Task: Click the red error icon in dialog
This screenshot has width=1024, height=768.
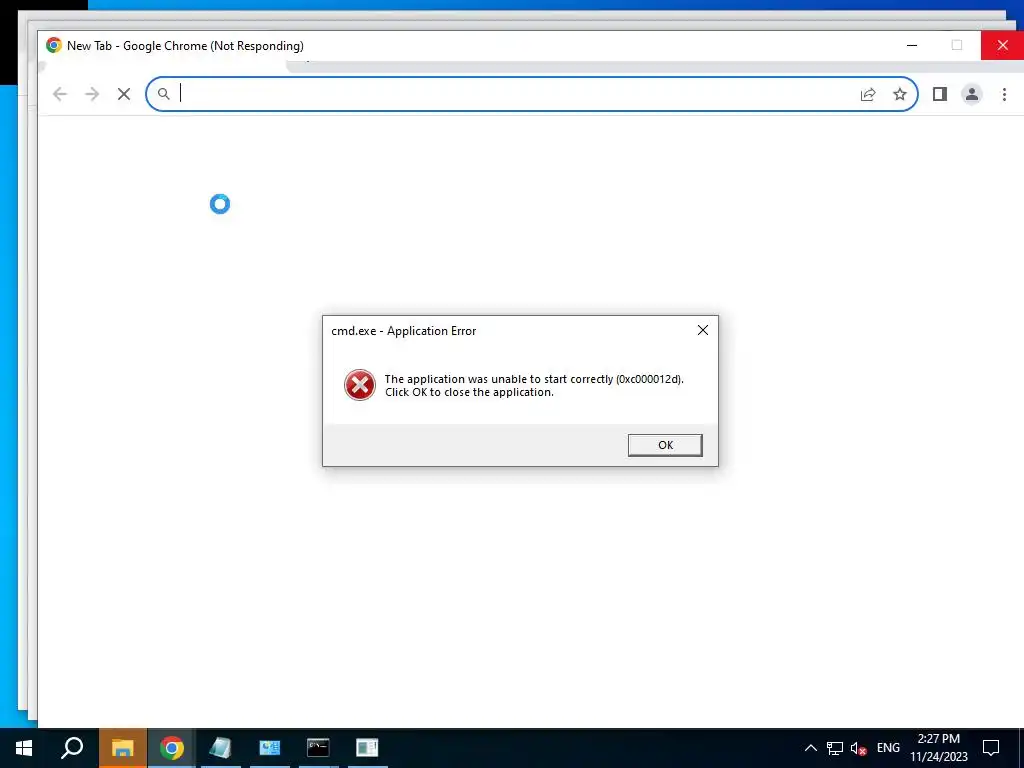Action: (360, 385)
